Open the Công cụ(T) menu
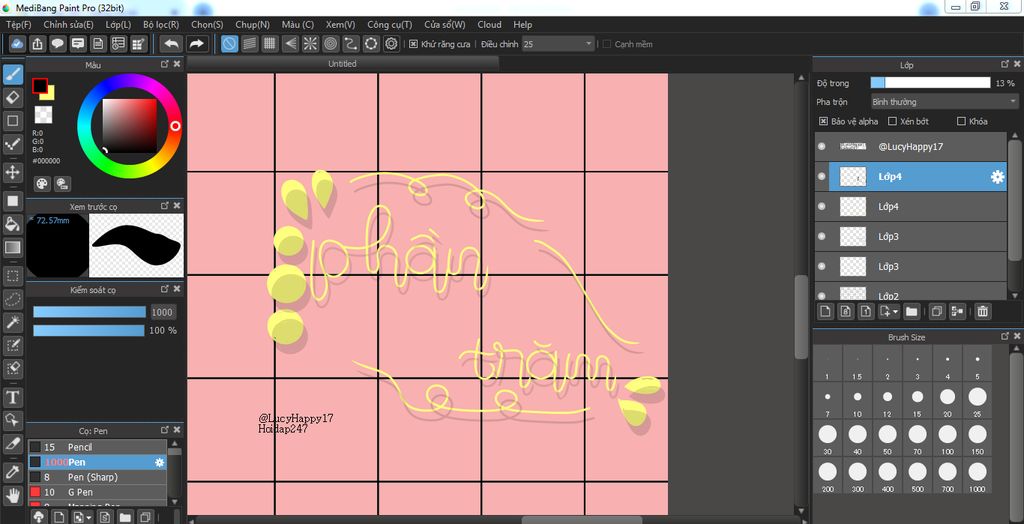1024x524 pixels. 390,25
